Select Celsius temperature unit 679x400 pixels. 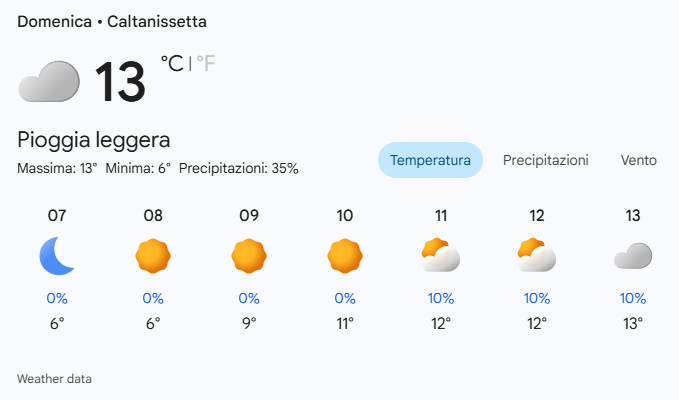pyautogui.click(x=172, y=64)
